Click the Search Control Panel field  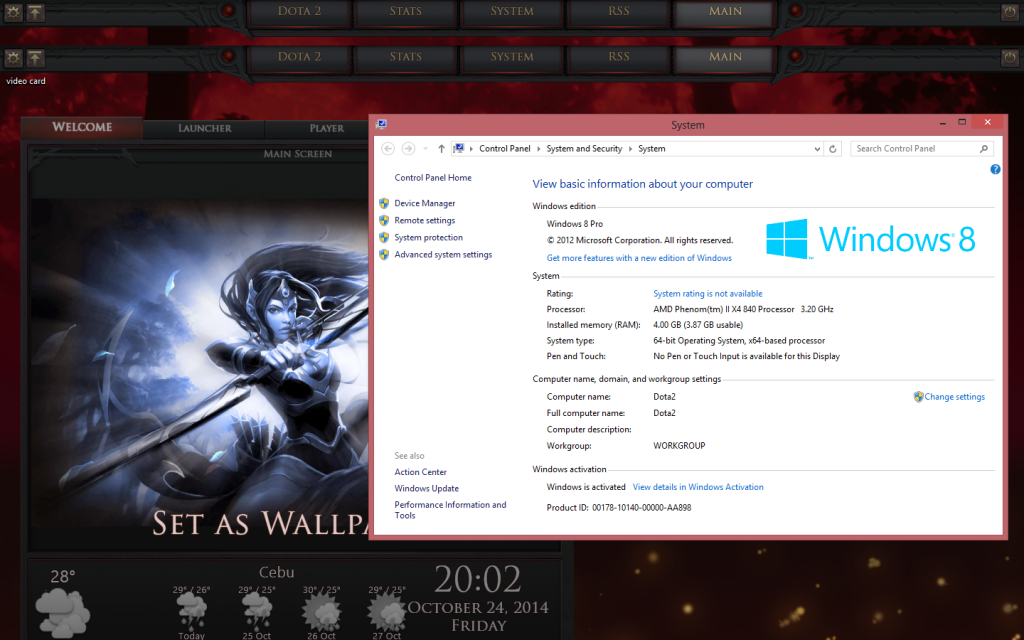pos(912,149)
